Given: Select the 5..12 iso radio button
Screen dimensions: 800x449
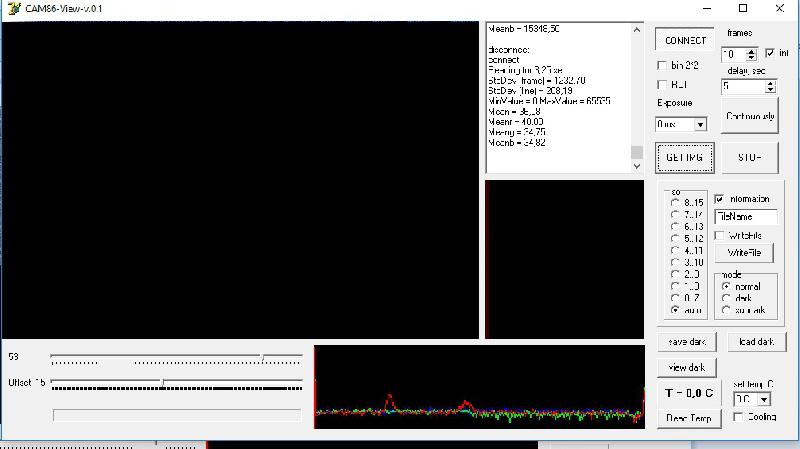Looking at the screenshot, I should [675, 238].
